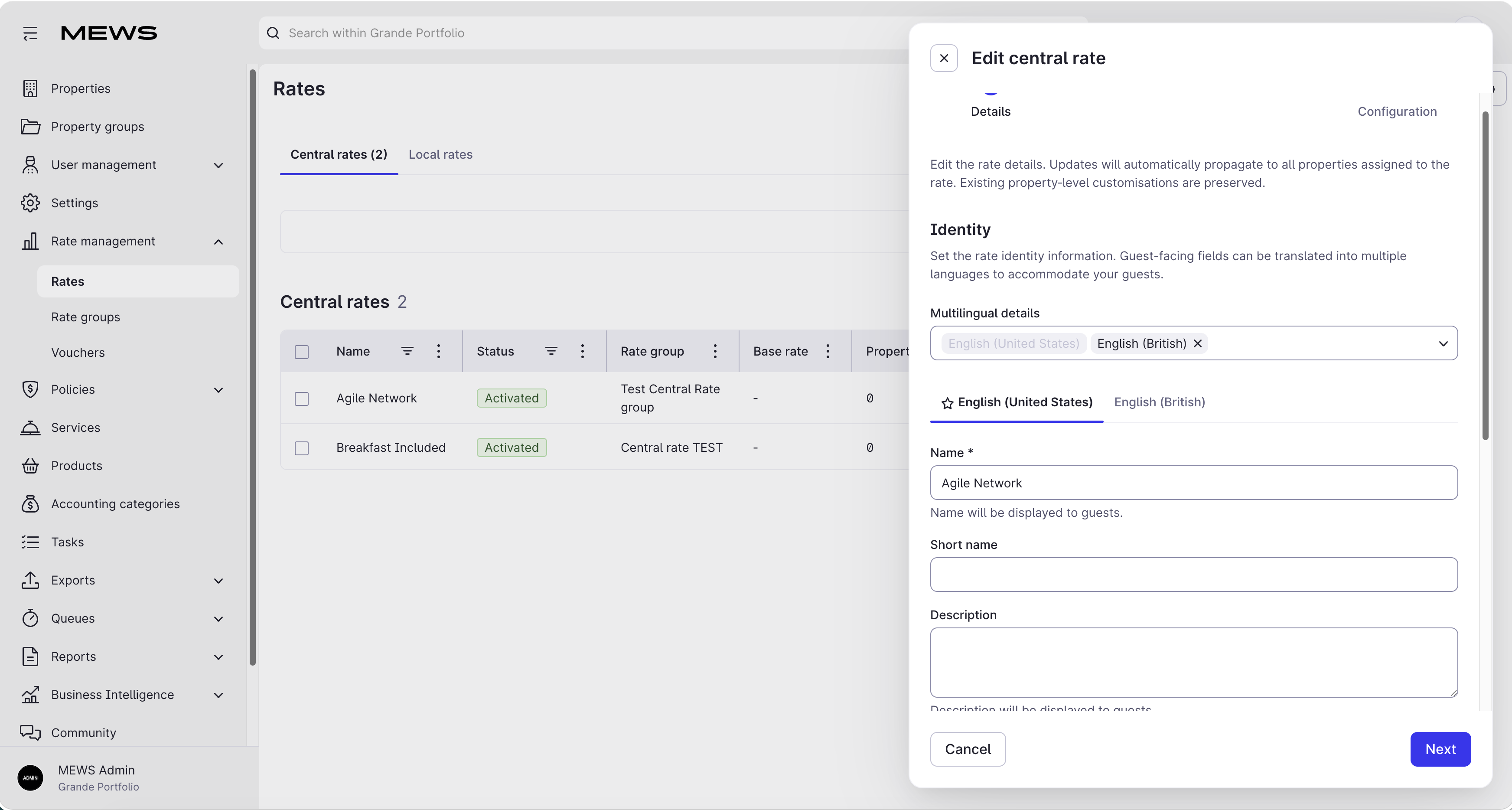Click the MEWS logo
This screenshot has height=810, width=1512.
109,33
